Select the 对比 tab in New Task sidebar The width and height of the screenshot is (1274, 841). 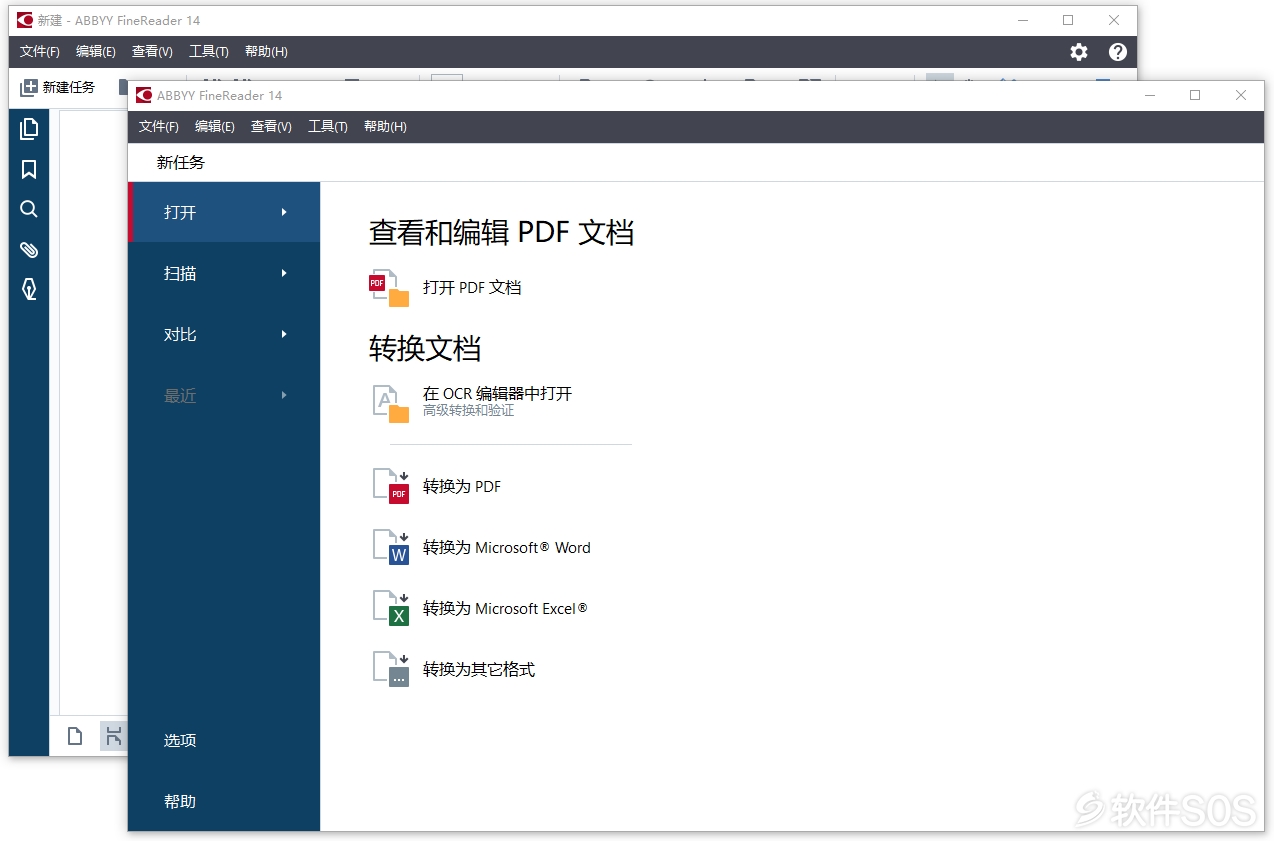(x=224, y=334)
